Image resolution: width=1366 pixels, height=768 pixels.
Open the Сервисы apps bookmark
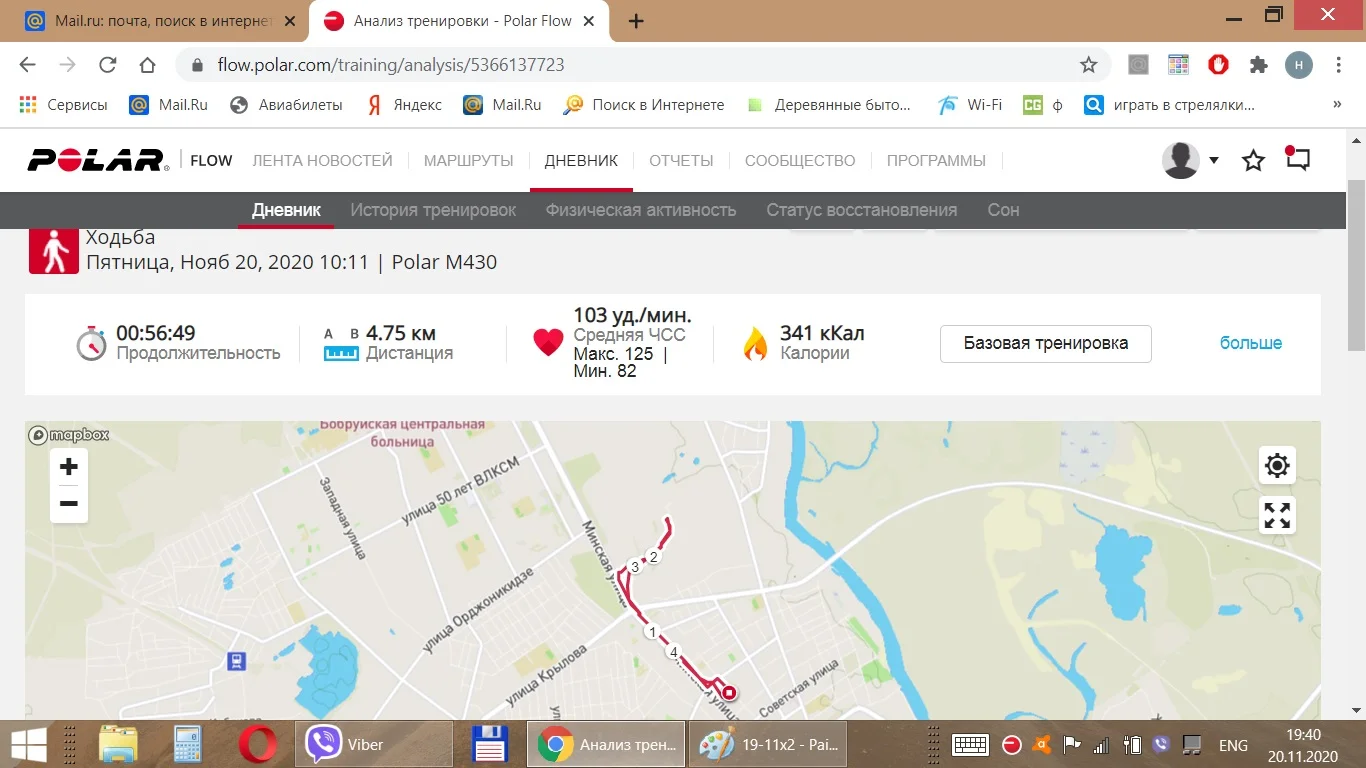pos(63,104)
